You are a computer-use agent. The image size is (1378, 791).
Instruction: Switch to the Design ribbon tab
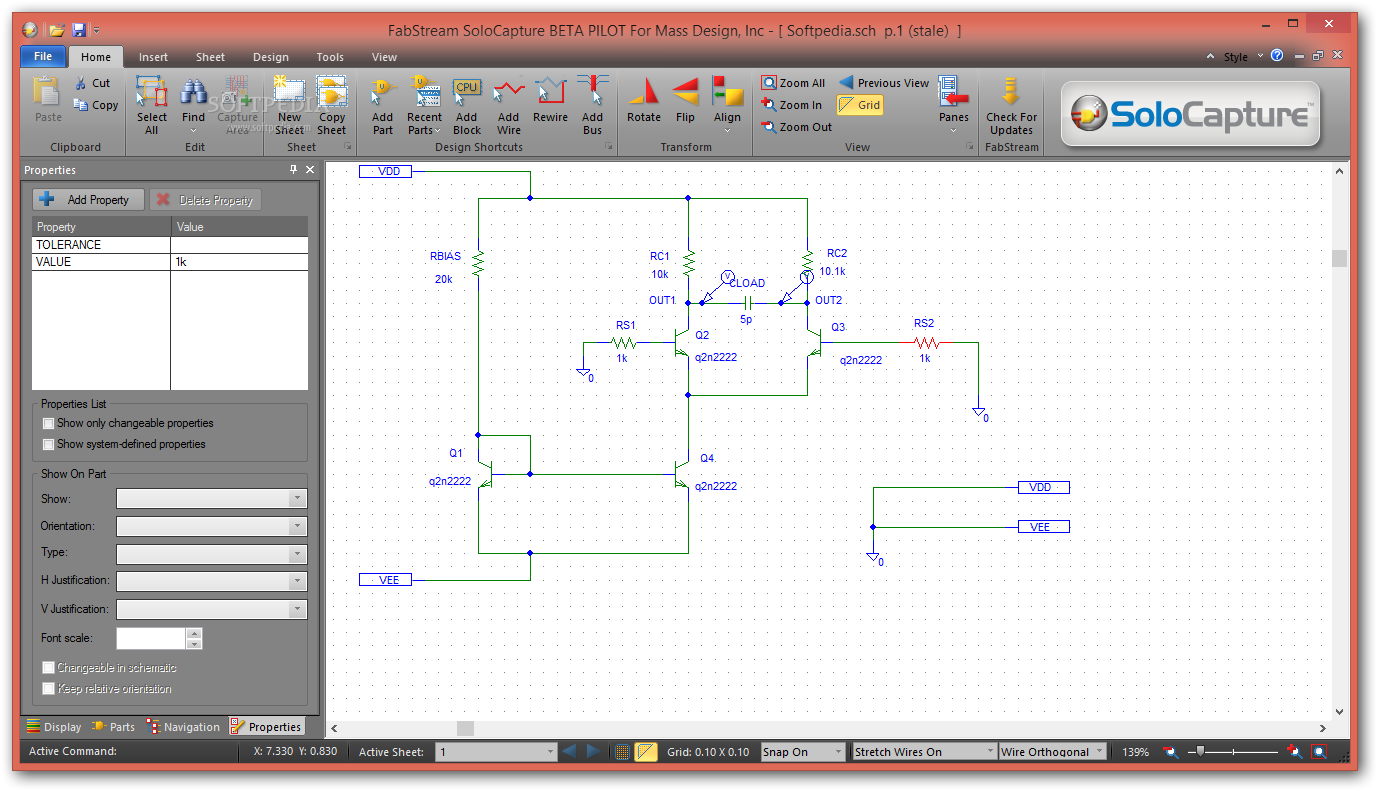270,57
